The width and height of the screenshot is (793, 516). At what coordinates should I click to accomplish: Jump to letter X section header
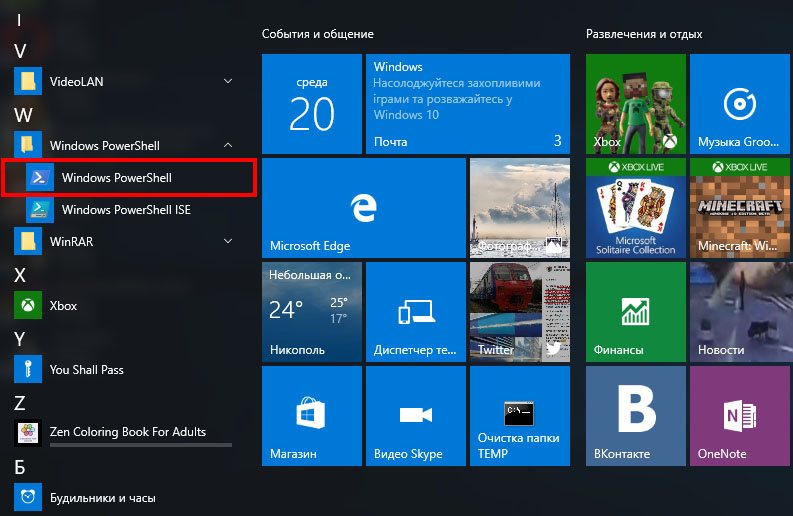coord(20,275)
